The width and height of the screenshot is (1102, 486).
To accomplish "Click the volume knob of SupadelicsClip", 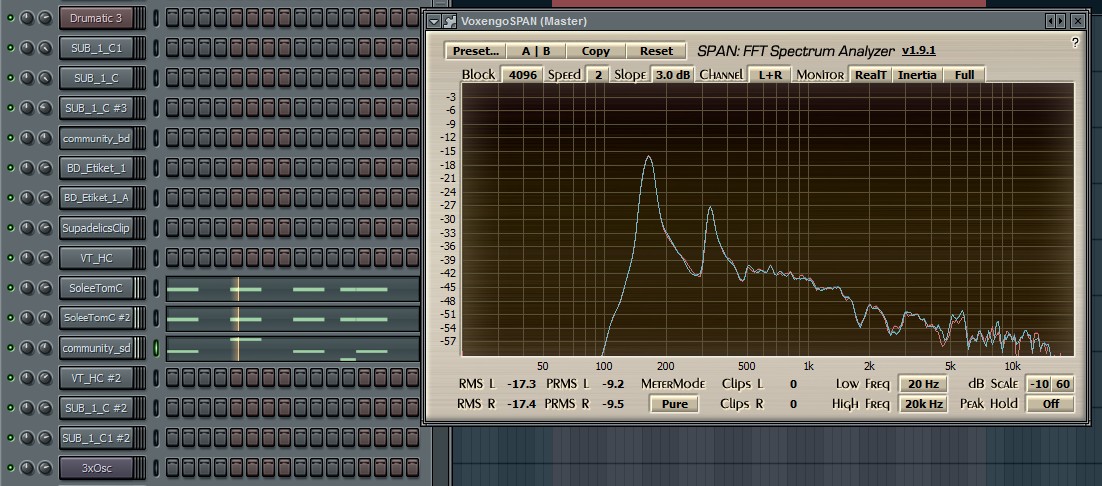I will point(45,228).
